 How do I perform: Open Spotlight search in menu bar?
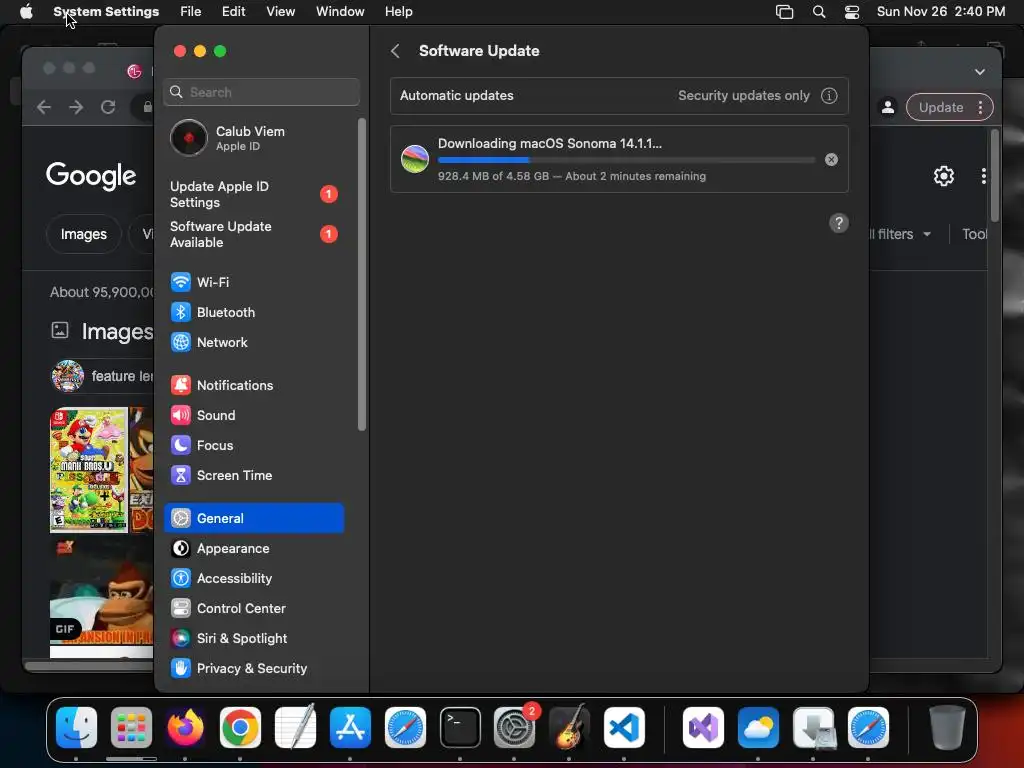(818, 12)
